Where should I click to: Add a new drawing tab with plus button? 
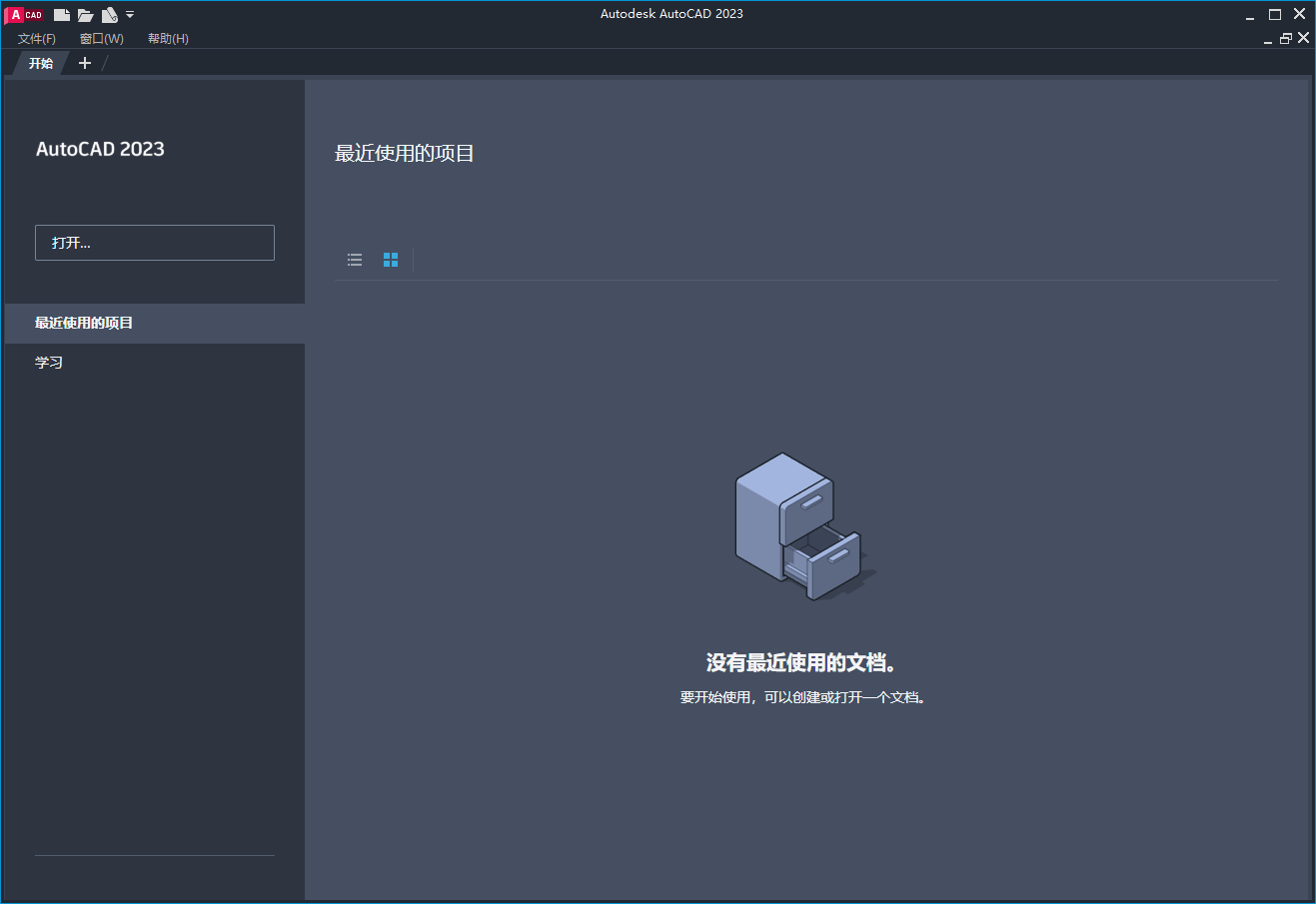(x=85, y=63)
